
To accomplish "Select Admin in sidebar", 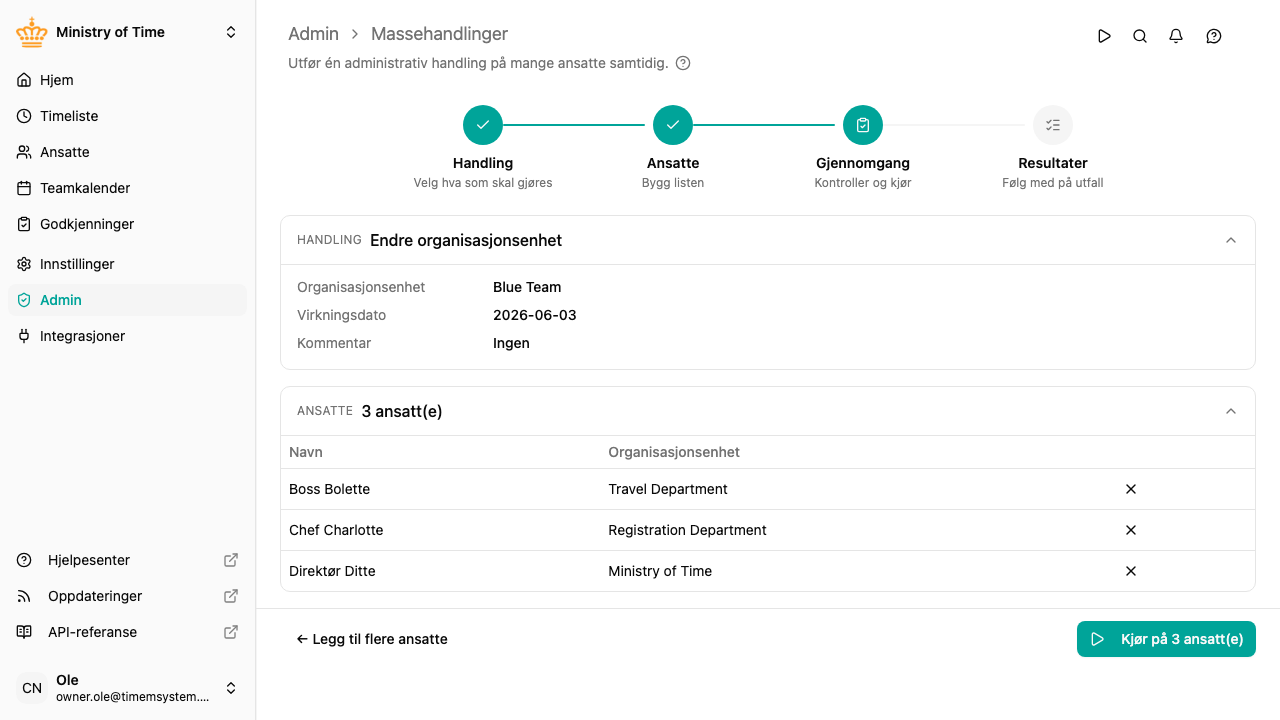I will [x=127, y=300].
